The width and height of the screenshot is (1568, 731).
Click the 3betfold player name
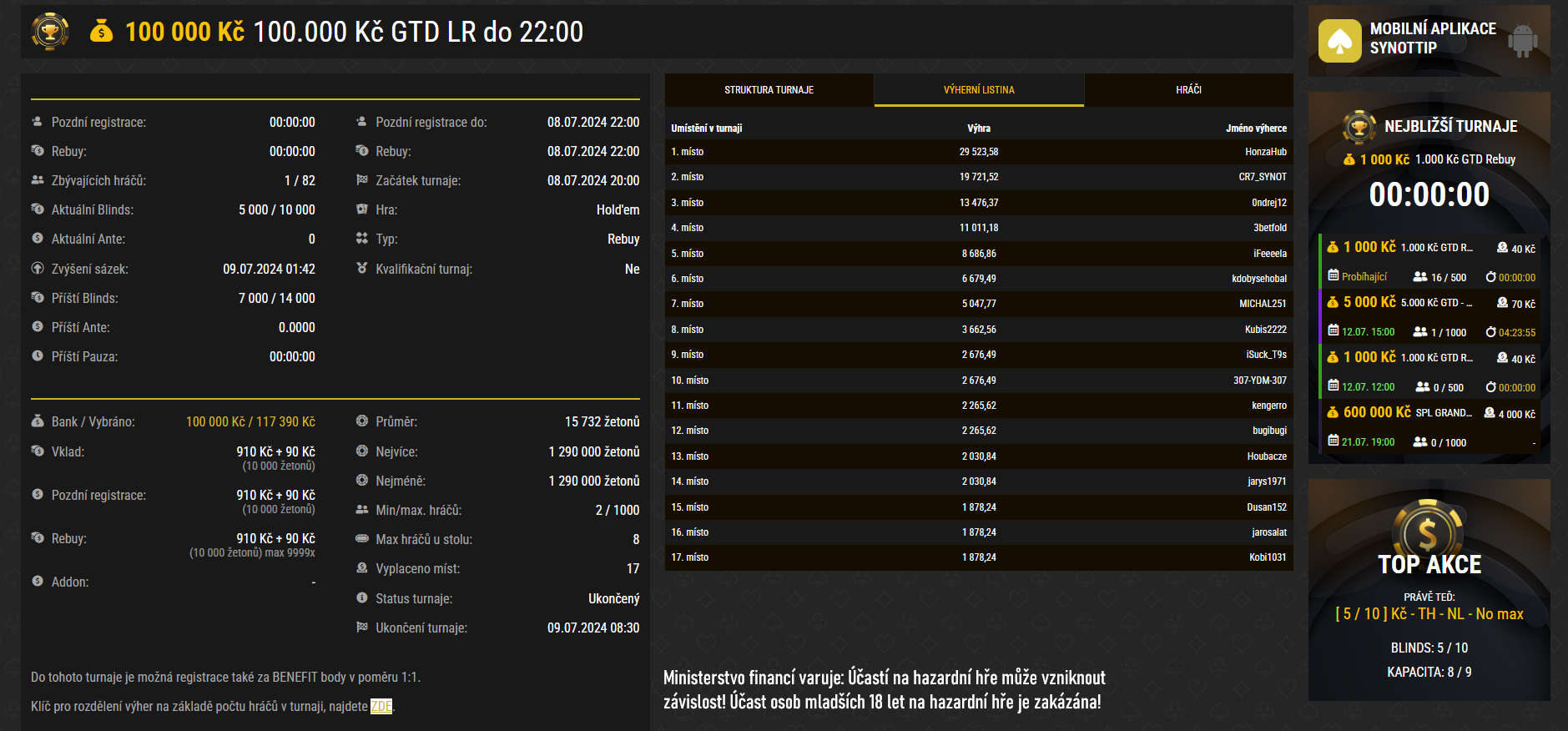point(1270,228)
